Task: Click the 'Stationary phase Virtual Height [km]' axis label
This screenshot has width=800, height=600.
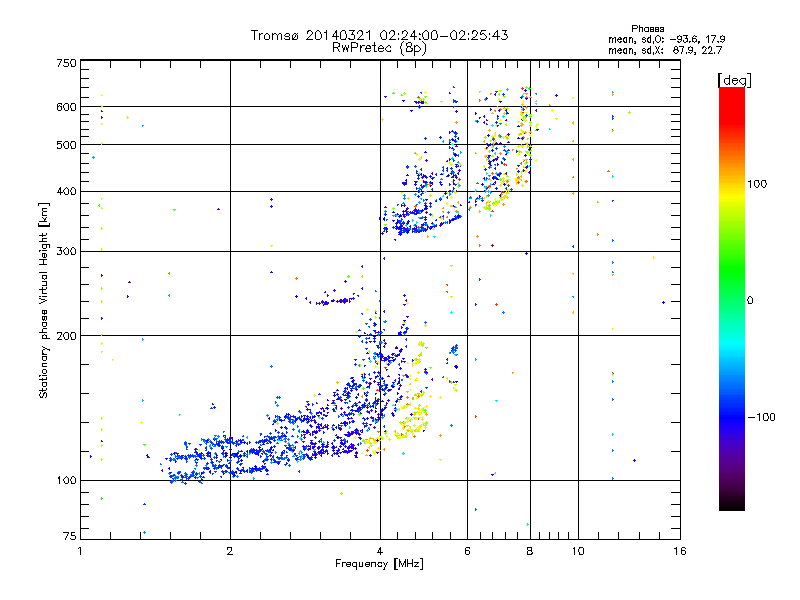Action: pyautogui.click(x=44, y=301)
